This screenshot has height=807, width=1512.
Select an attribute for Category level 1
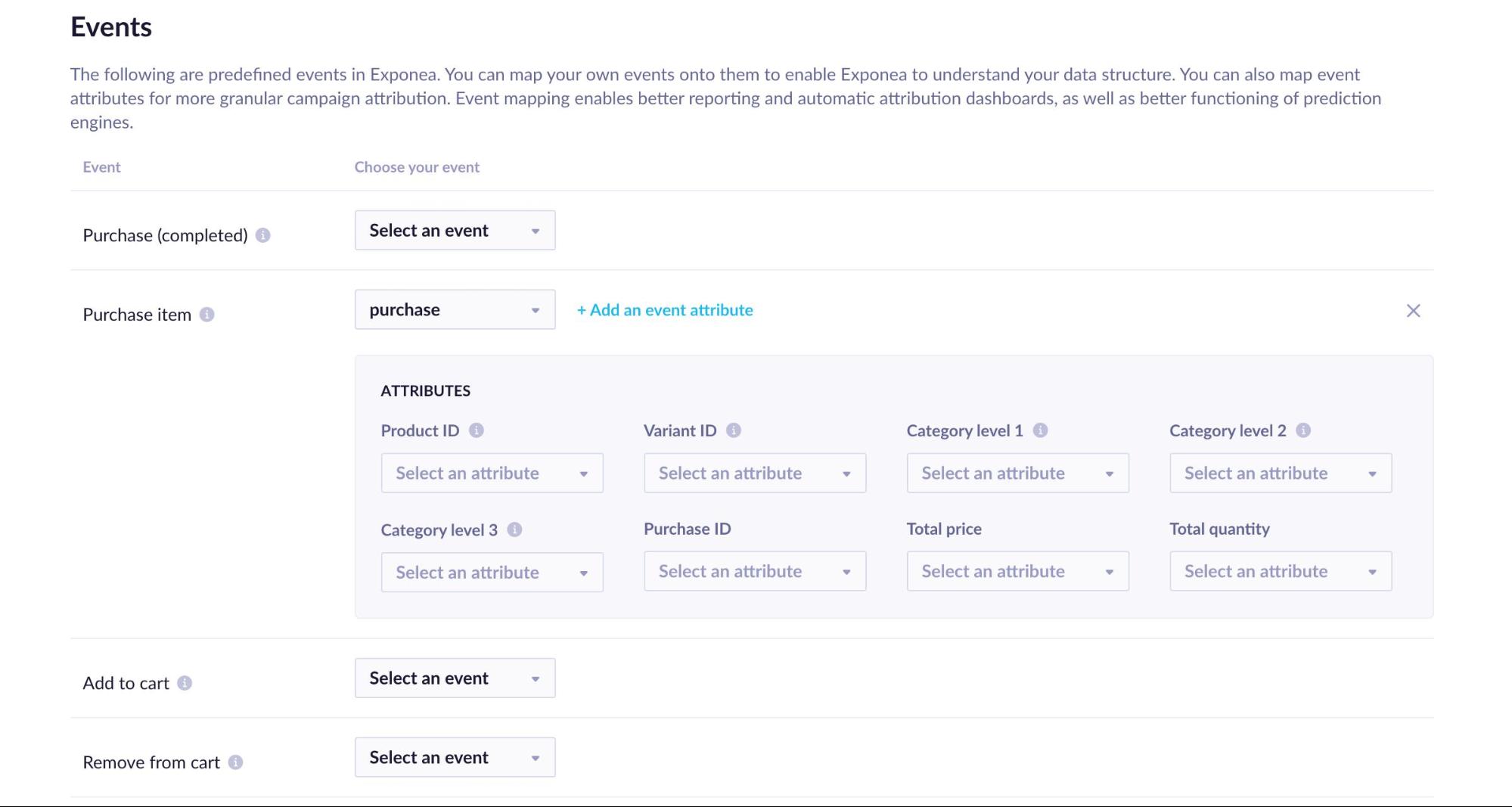tap(1017, 473)
